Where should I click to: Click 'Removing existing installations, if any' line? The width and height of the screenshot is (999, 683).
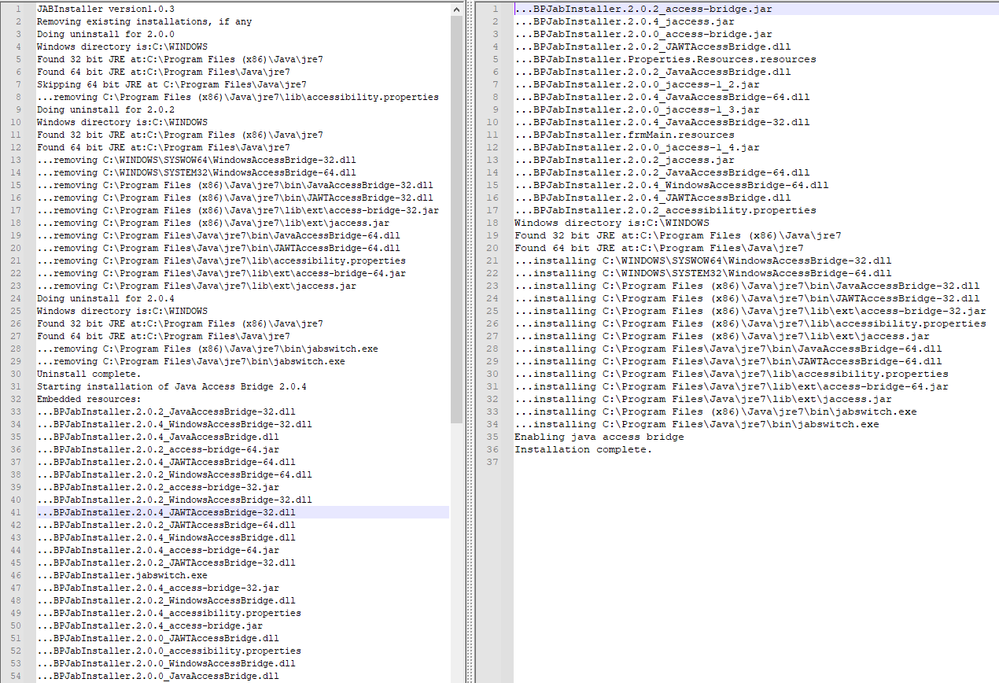pos(145,22)
